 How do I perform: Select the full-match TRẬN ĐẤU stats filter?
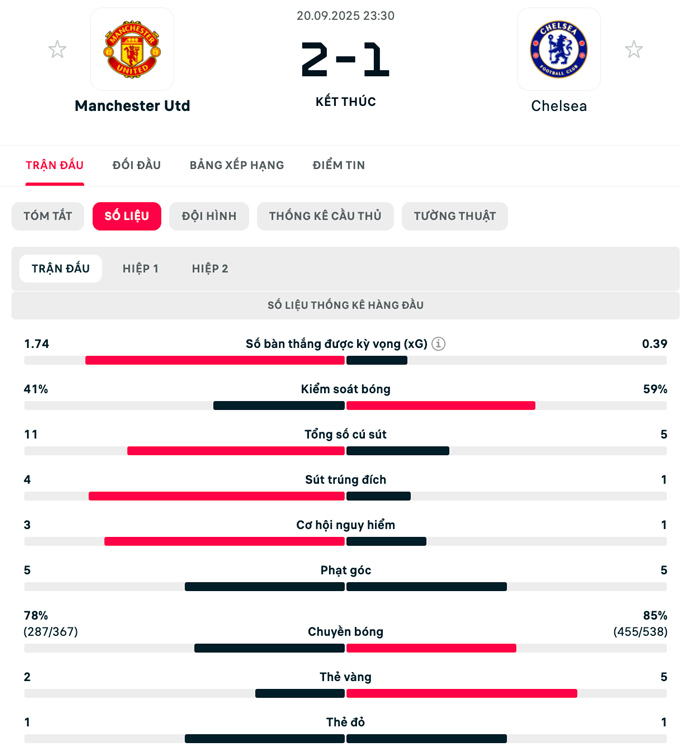61,269
